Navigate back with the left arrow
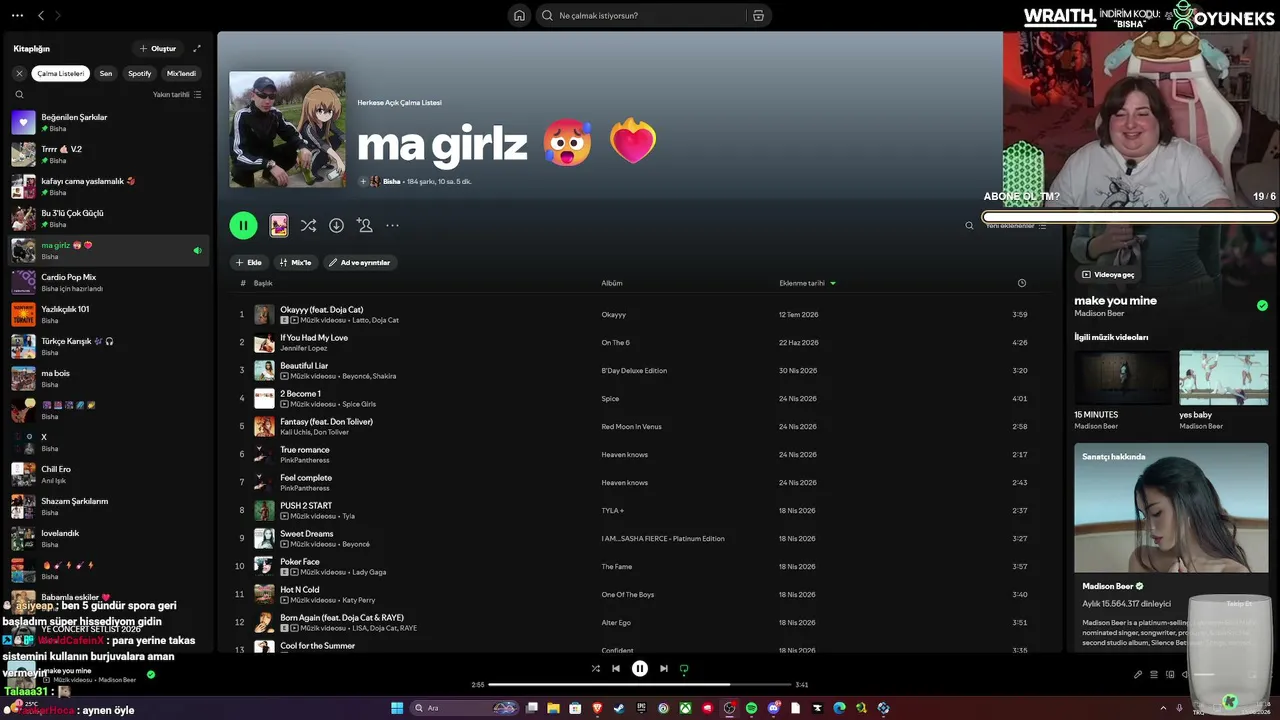 pyautogui.click(x=41, y=15)
